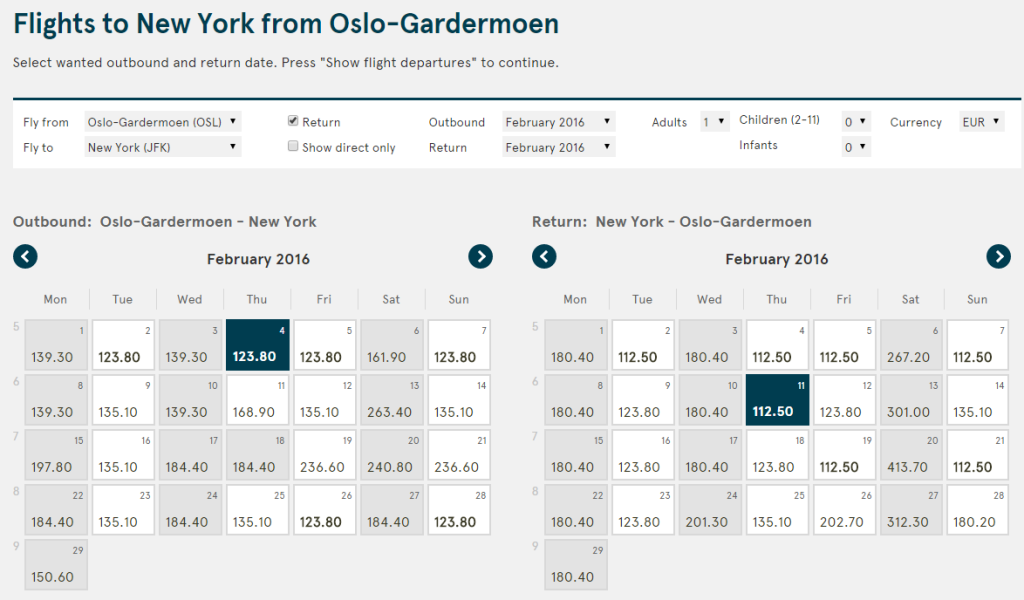Viewport: 1024px width, 600px height.
Task: Select return February 29 at 180.40
Action: [576, 564]
